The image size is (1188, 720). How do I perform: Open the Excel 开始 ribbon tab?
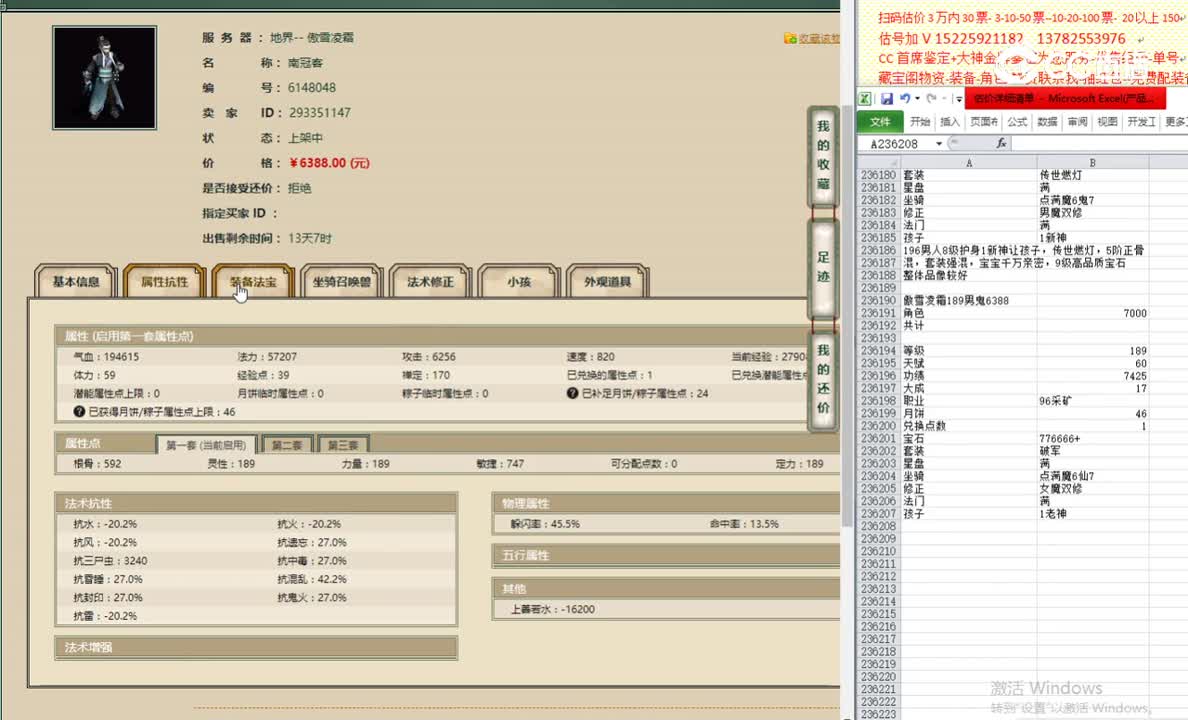click(x=920, y=121)
